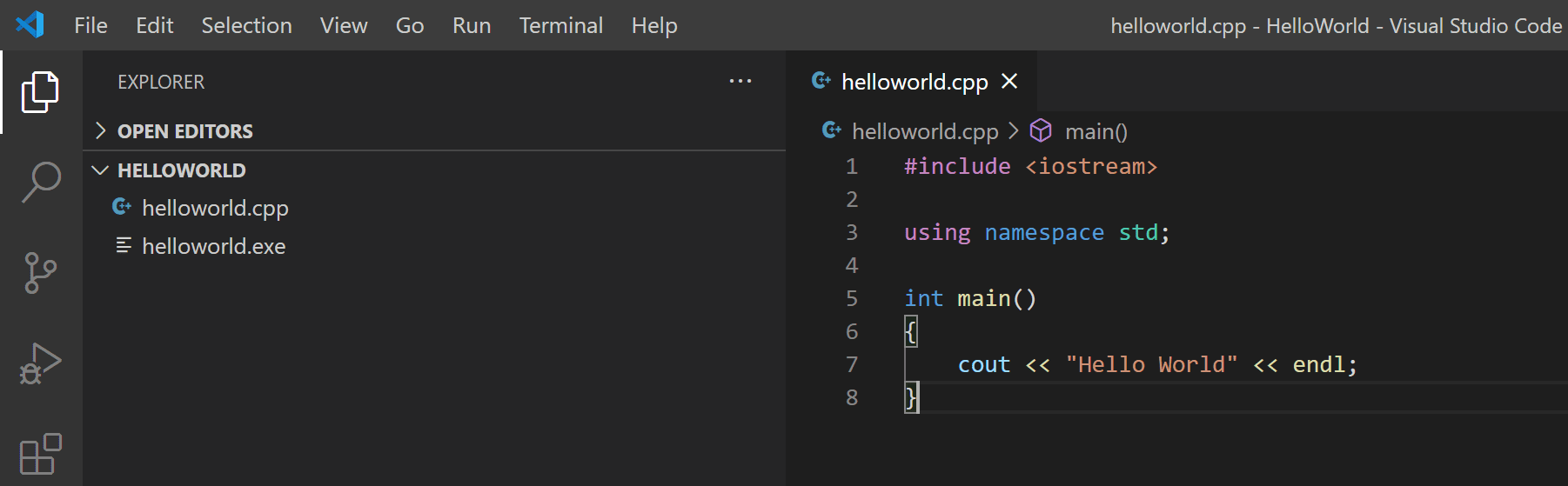
Task: Open the View menu
Action: tap(344, 25)
